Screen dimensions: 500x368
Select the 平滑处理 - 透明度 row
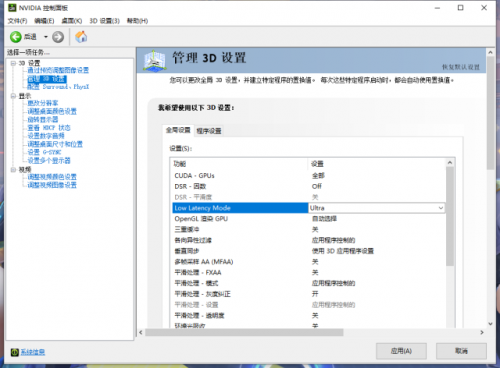click(309, 316)
